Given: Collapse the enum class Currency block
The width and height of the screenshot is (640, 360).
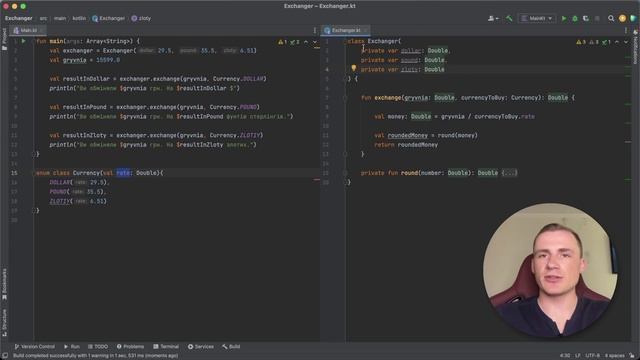Looking at the screenshot, I should pos(34,173).
